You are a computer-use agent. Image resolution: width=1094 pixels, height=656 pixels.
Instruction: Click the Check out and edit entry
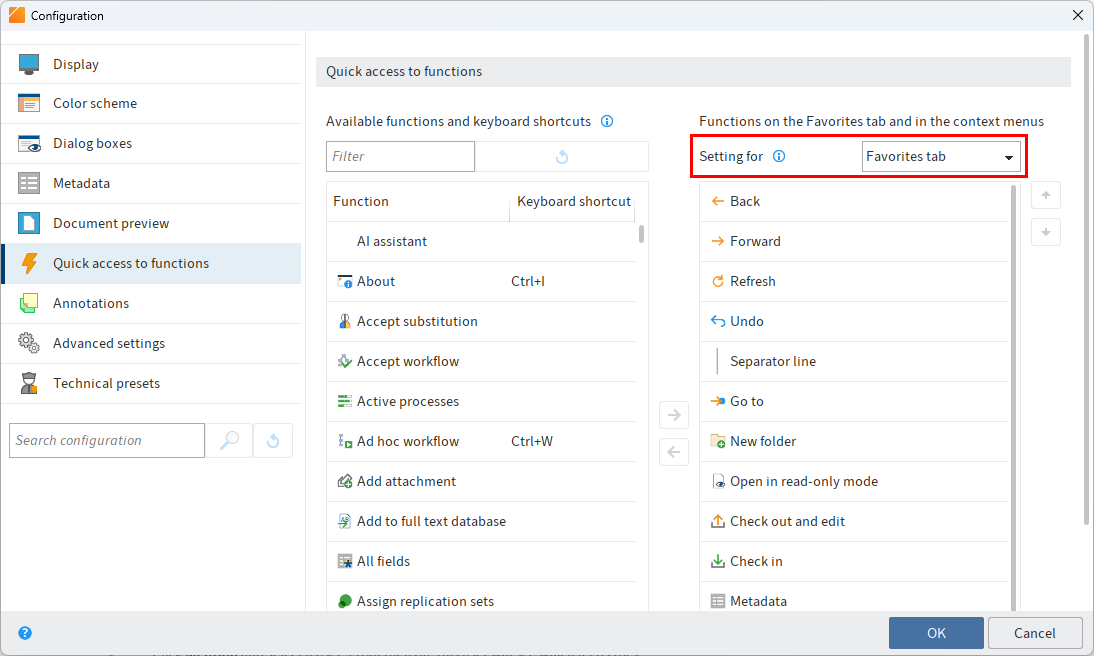click(x=785, y=521)
